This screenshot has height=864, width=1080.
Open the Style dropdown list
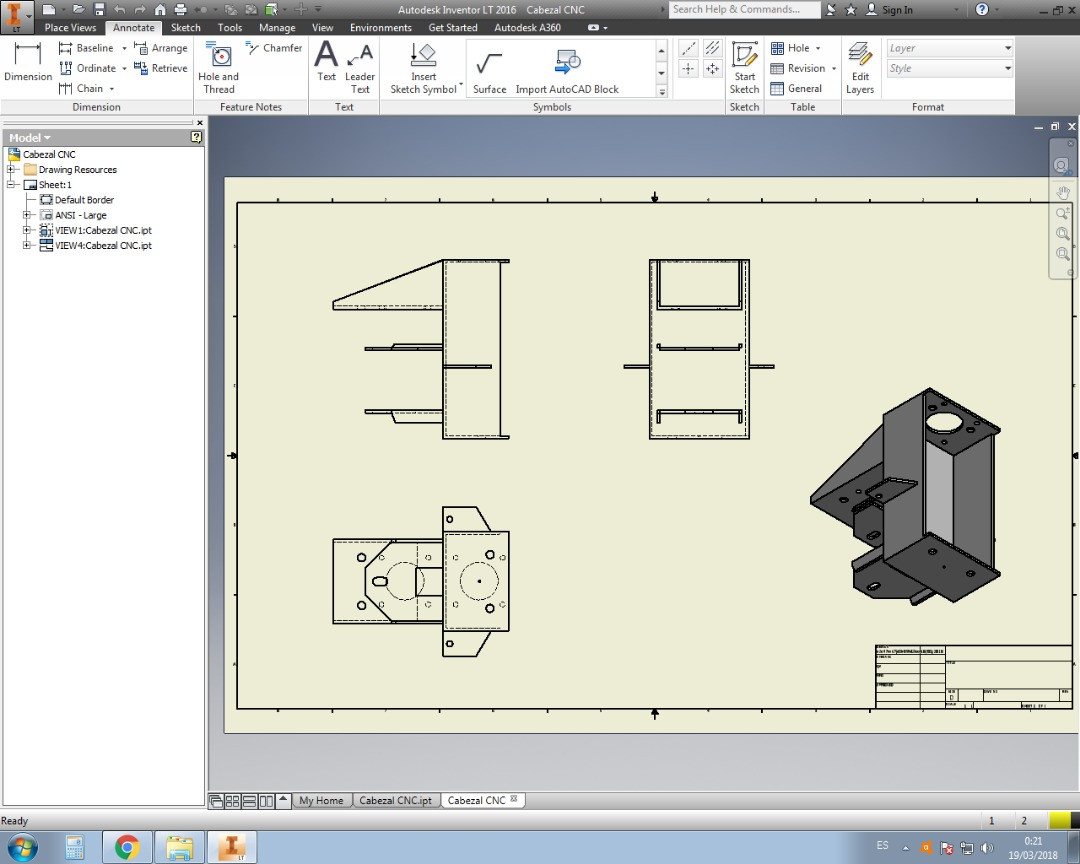point(950,68)
